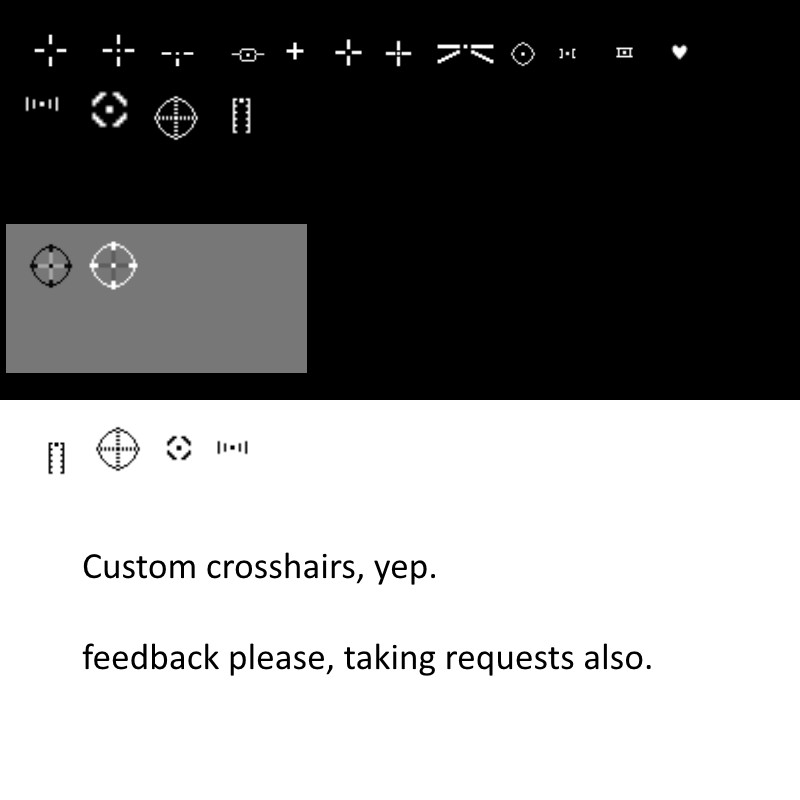Click the 'feedback please, taking requests also.' text
This screenshot has width=800, height=800.
click(367, 658)
